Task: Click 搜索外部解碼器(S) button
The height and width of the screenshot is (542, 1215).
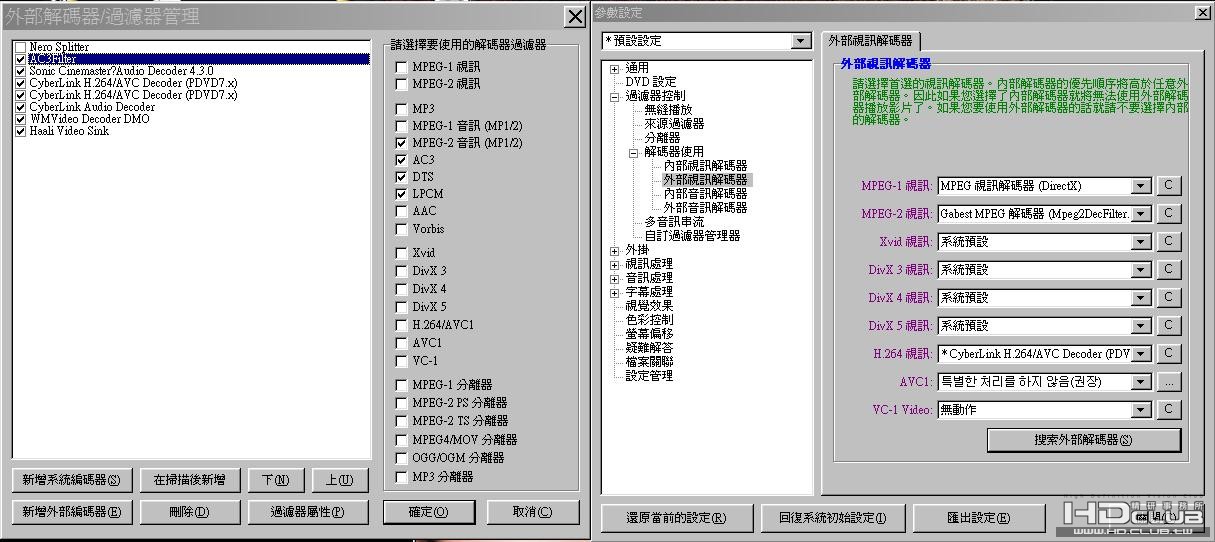Action: coord(1083,440)
